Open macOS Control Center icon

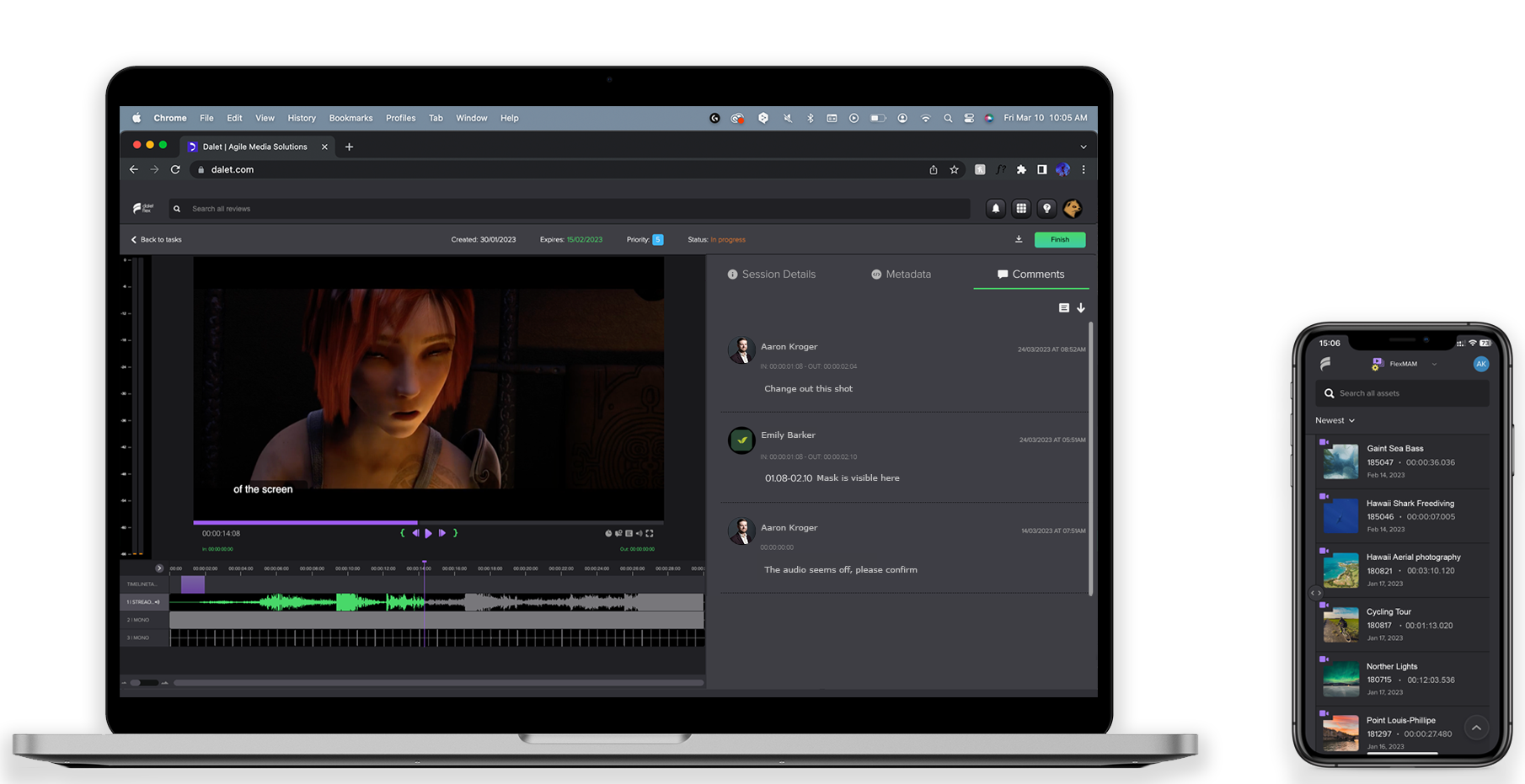point(969,118)
